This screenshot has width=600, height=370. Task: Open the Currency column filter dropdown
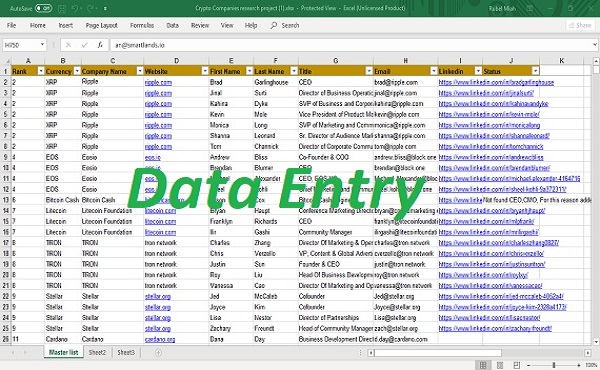pyautogui.click(x=77, y=71)
